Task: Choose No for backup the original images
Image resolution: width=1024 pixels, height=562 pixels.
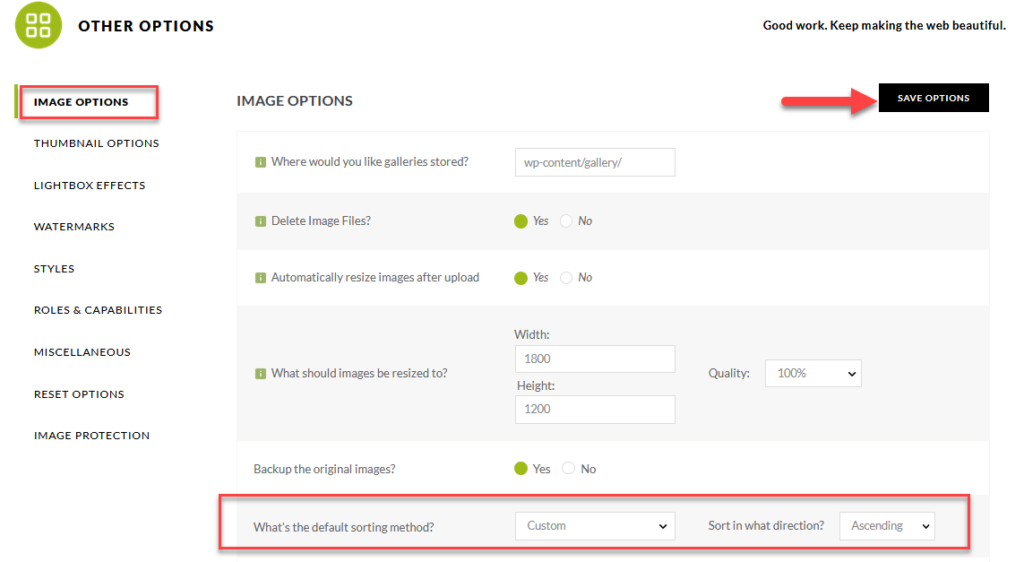Action: tap(569, 469)
